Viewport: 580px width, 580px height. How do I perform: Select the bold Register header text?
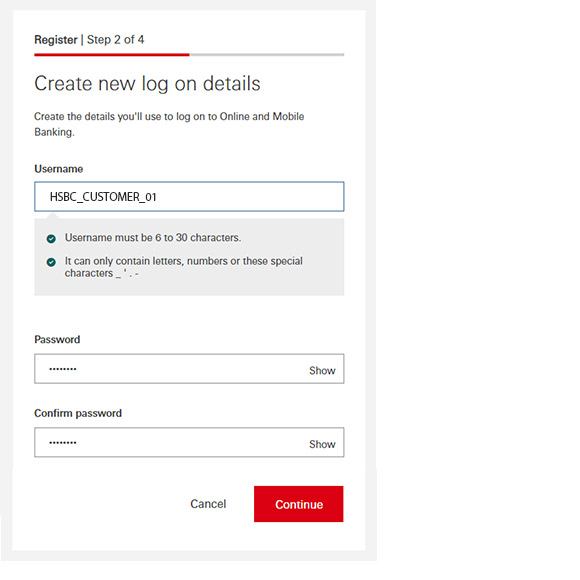[x=56, y=40]
